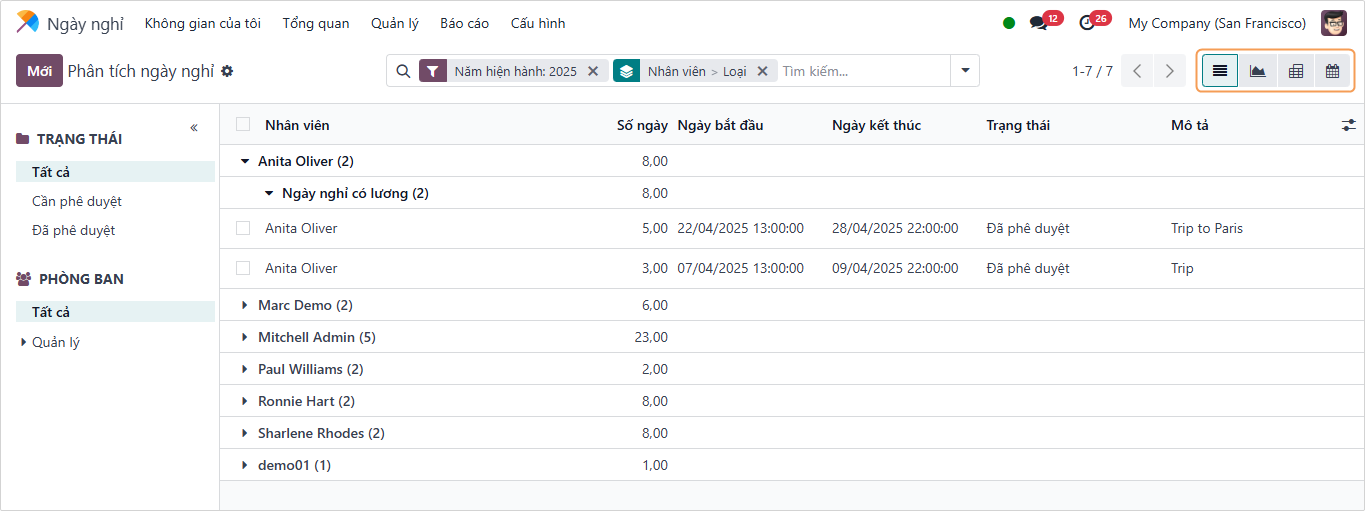
Task: Switch to pivot table view
Action: (x=1295, y=71)
